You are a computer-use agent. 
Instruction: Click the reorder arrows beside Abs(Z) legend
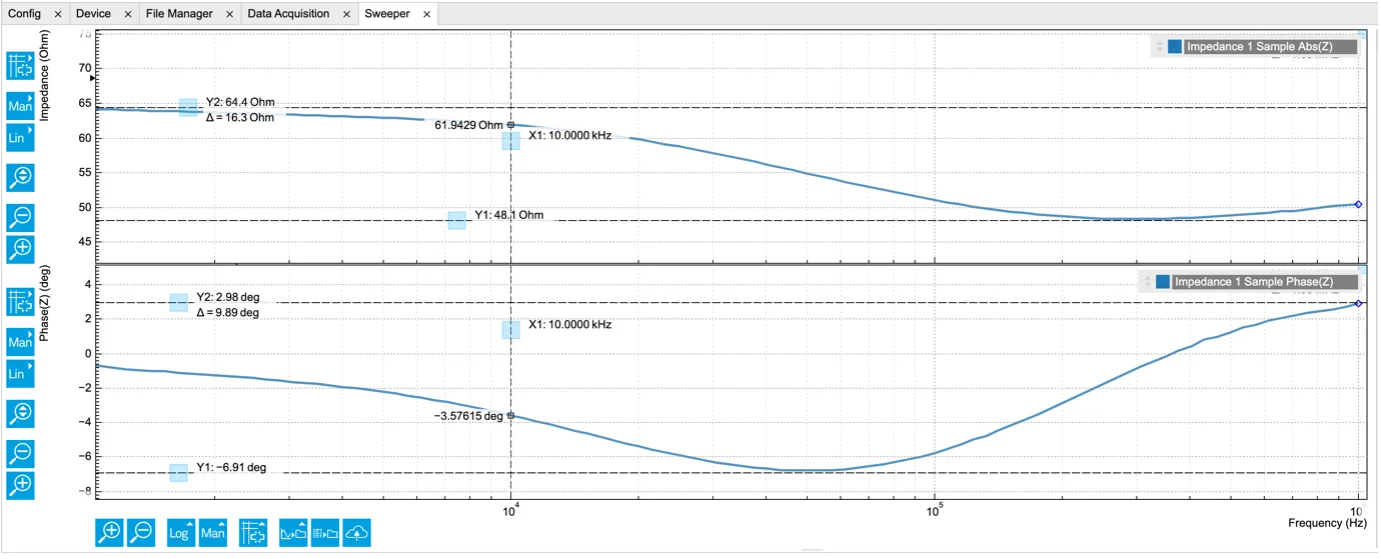pos(1159,46)
